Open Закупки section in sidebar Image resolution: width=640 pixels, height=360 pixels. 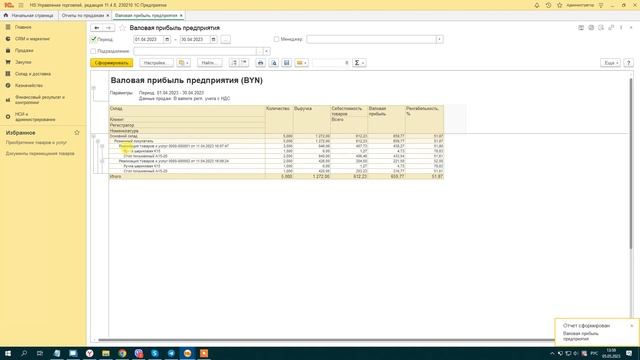tap(23, 62)
